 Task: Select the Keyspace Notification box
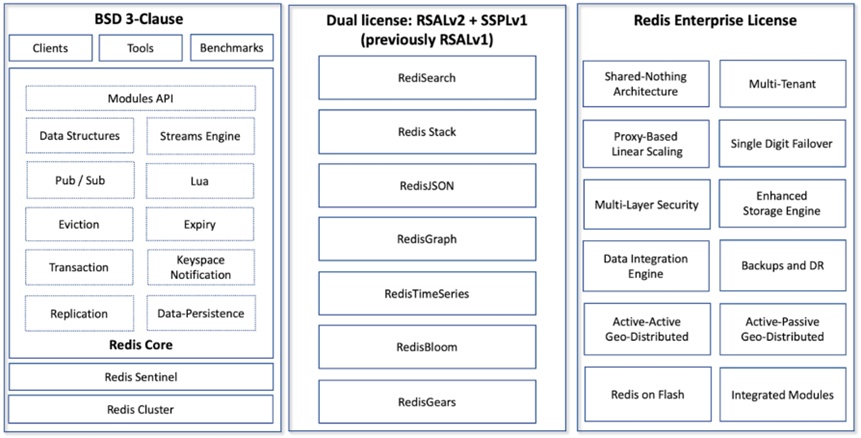[200, 267]
